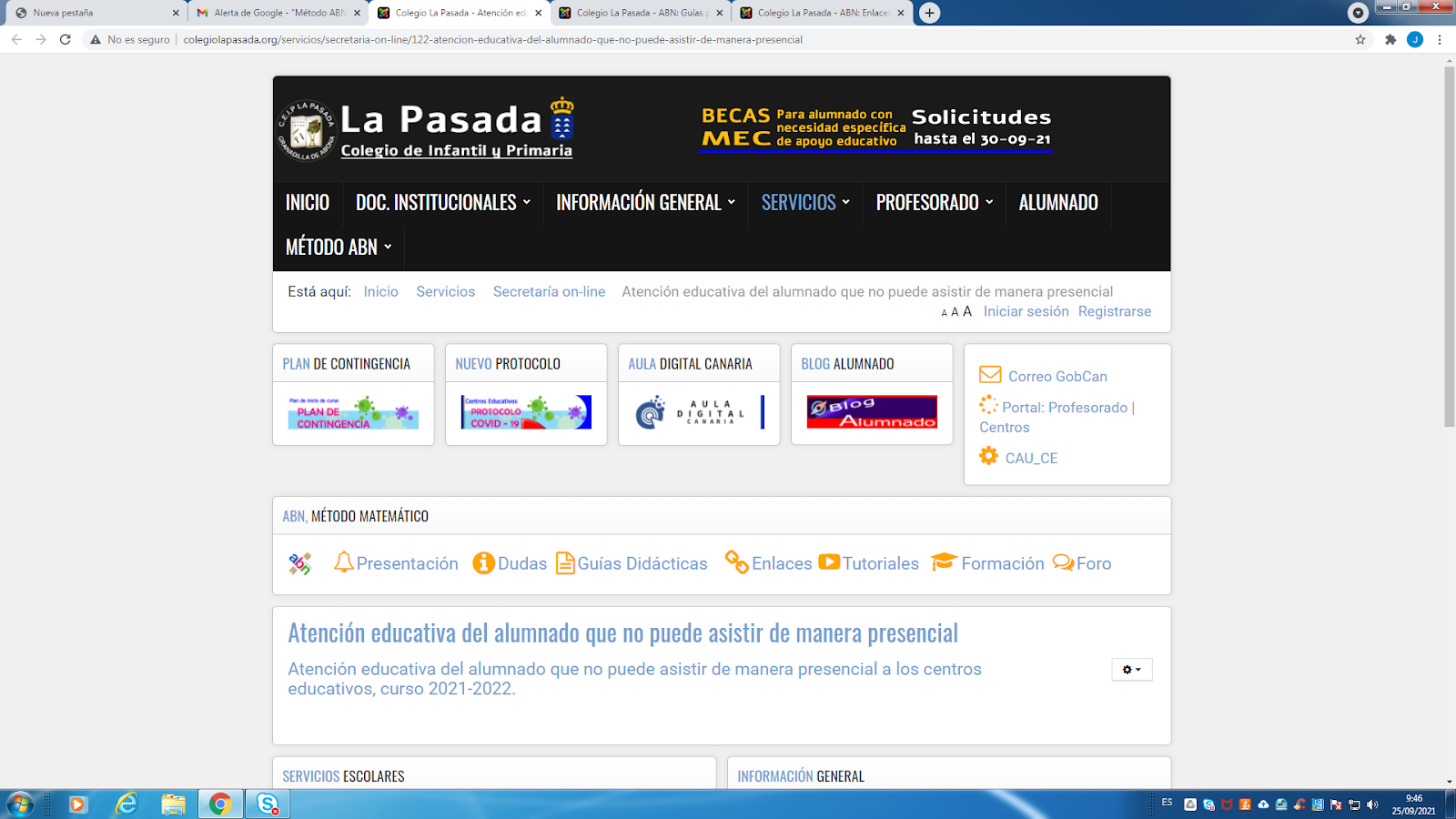Bookmark this page with the star icon
The width and height of the screenshot is (1456, 819).
click(x=1360, y=39)
